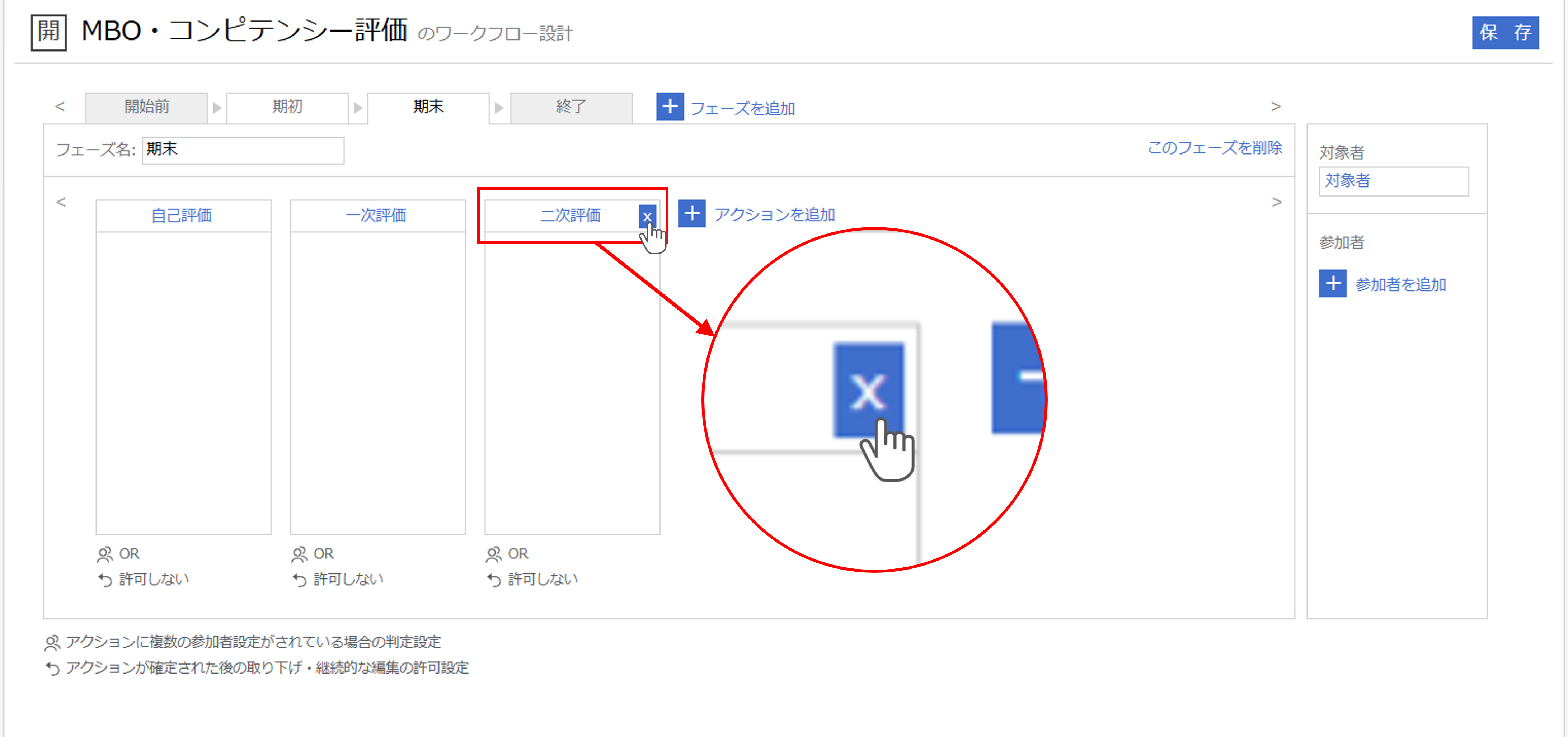Screen dimensions: 1568x737
Task: Click into the フェーズ名 input field
Action: (x=243, y=150)
